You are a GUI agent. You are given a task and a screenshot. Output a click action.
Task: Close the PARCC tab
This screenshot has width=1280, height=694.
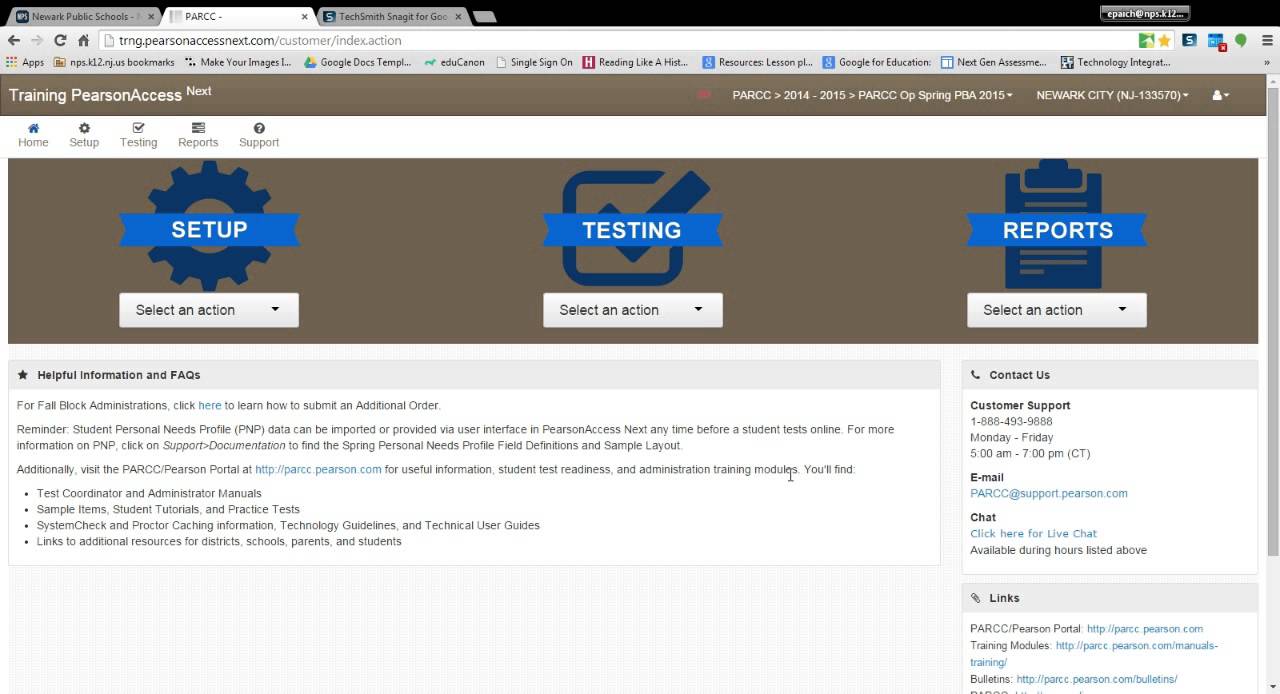pyautogui.click(x=305, y=17)
